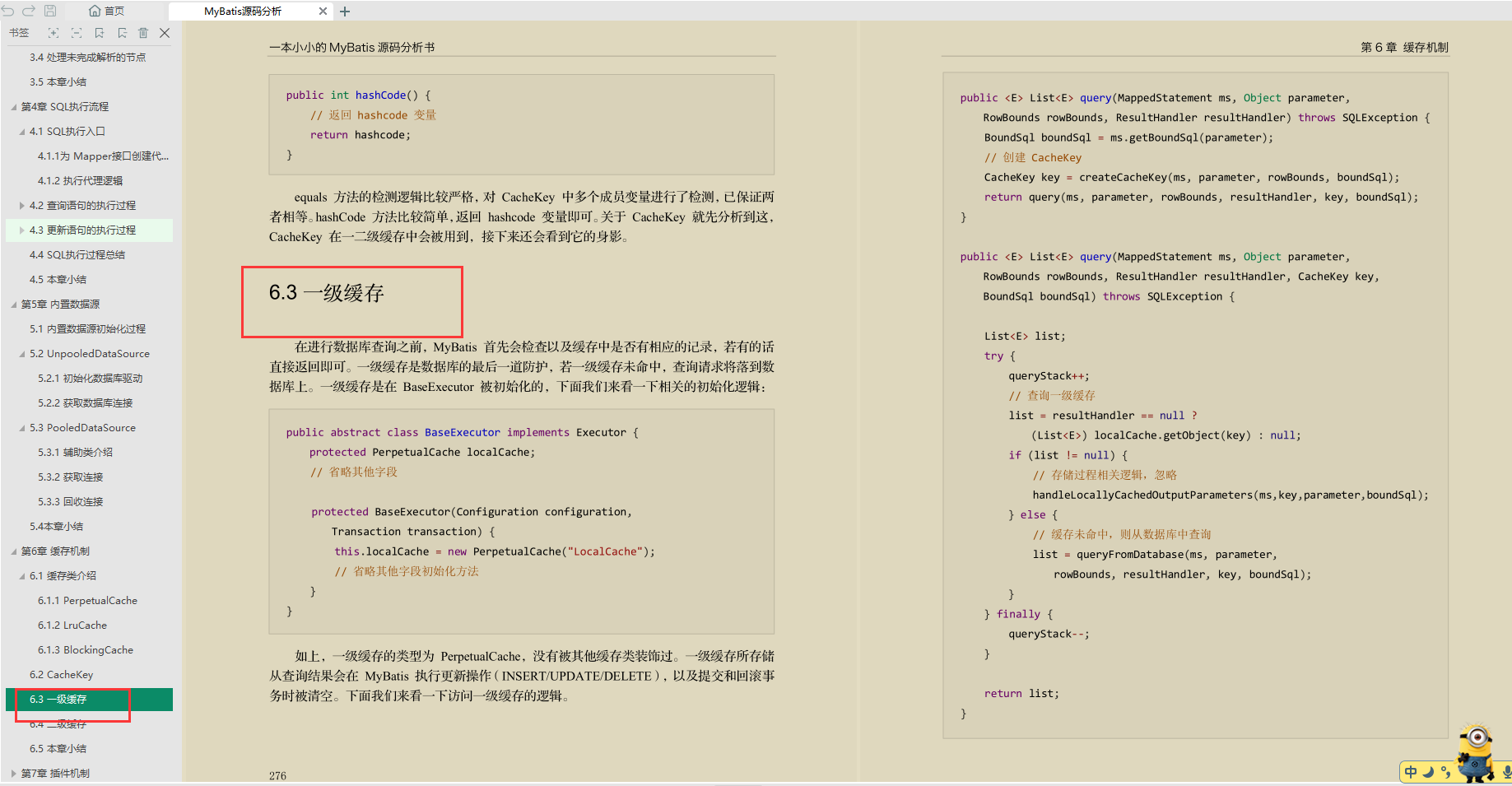1512x786 pixels.
Task: Select 6.1.2 LruCache bookmark
Action: click(x=72, y=626)
